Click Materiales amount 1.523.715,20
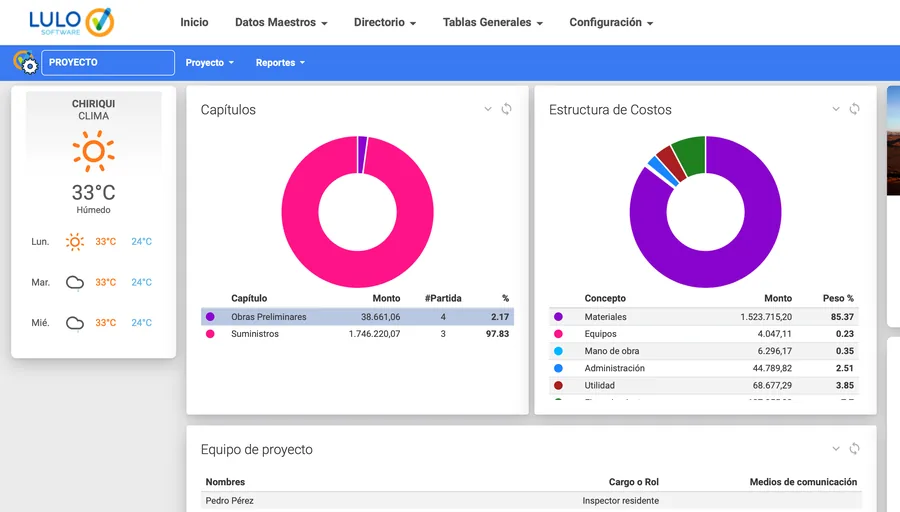Screen dimensions: 900x512 (x=766, y=317)
